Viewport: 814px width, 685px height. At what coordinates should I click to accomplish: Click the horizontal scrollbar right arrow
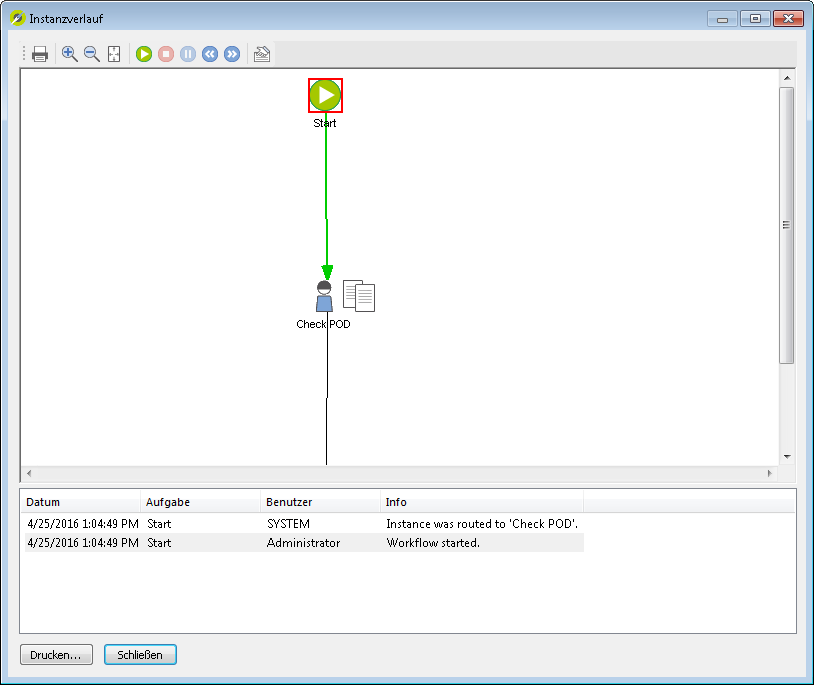tap(770, 473)
